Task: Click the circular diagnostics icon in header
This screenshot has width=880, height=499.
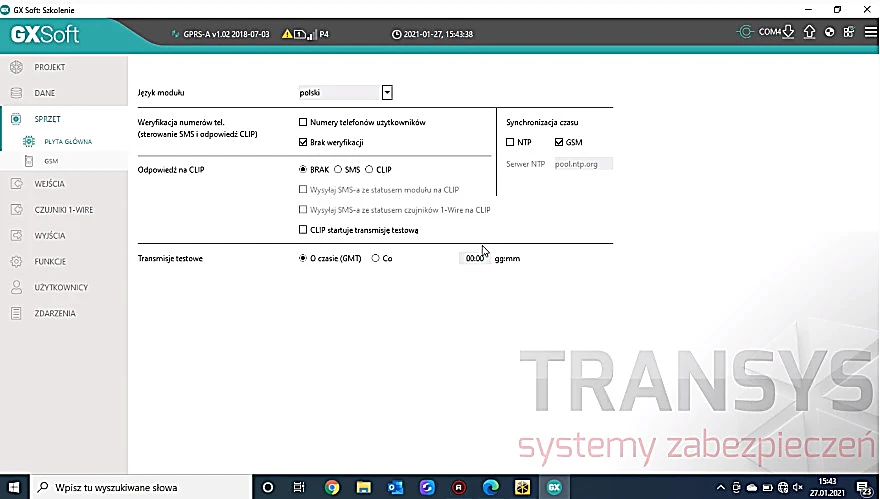Action: [829, 32]
